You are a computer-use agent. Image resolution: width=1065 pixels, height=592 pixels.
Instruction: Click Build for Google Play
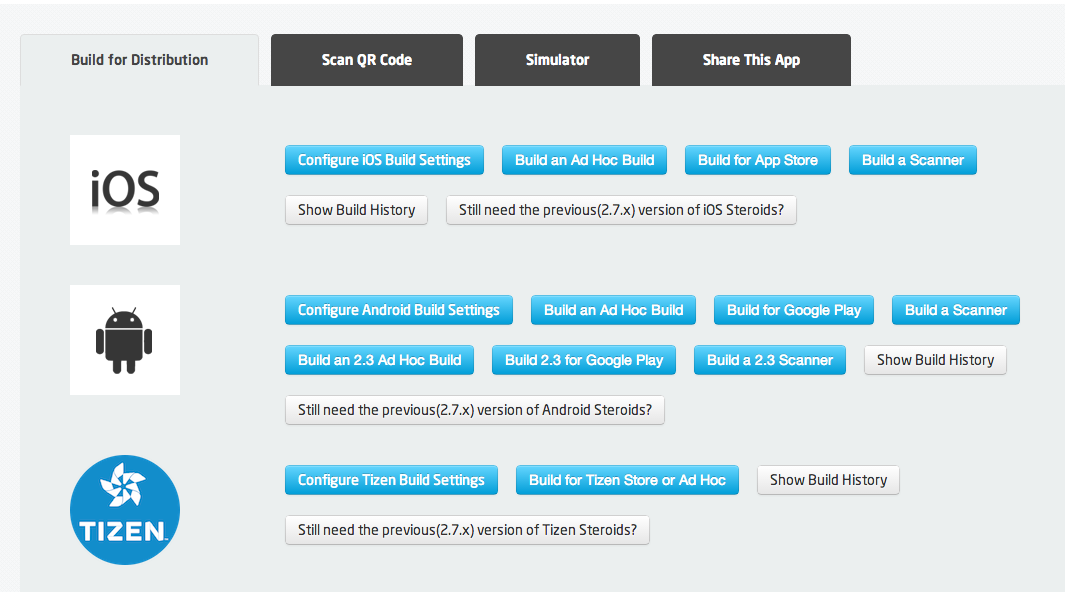coord(794,310)
